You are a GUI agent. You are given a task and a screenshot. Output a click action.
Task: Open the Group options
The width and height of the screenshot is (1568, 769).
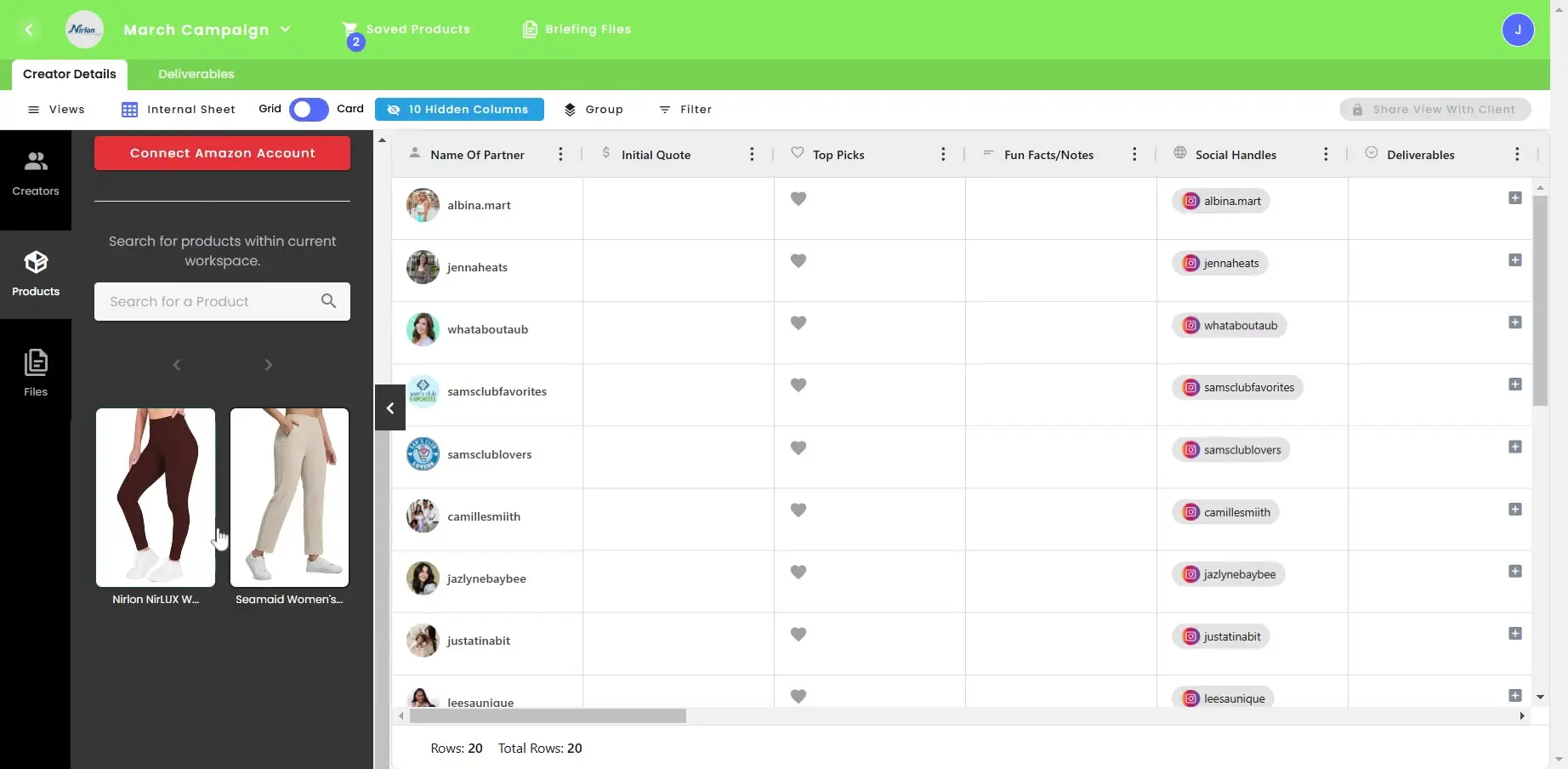(594, 109)
